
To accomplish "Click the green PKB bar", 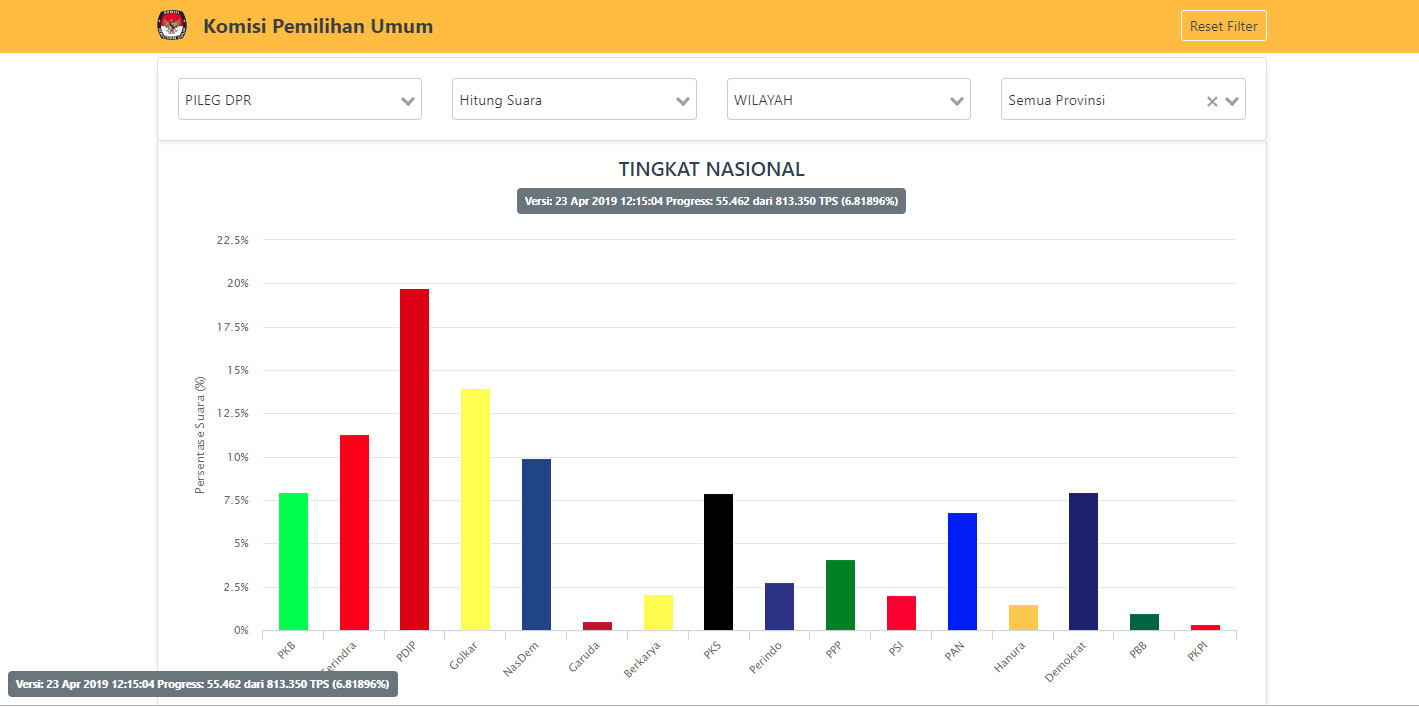I will click(293, 561).
